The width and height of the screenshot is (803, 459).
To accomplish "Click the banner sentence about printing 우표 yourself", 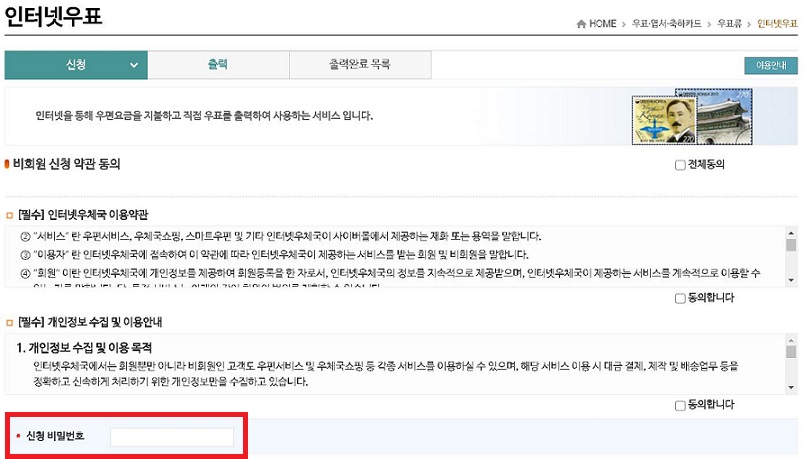I will click(x=204, y=116).
